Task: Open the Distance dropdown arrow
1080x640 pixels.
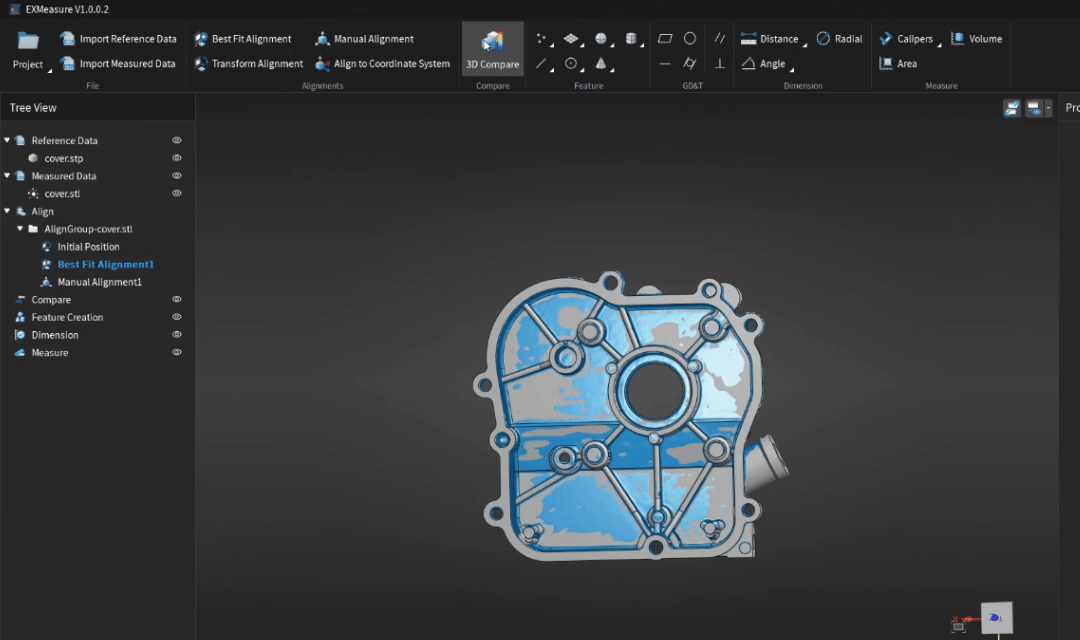Action: coord(804,45)
